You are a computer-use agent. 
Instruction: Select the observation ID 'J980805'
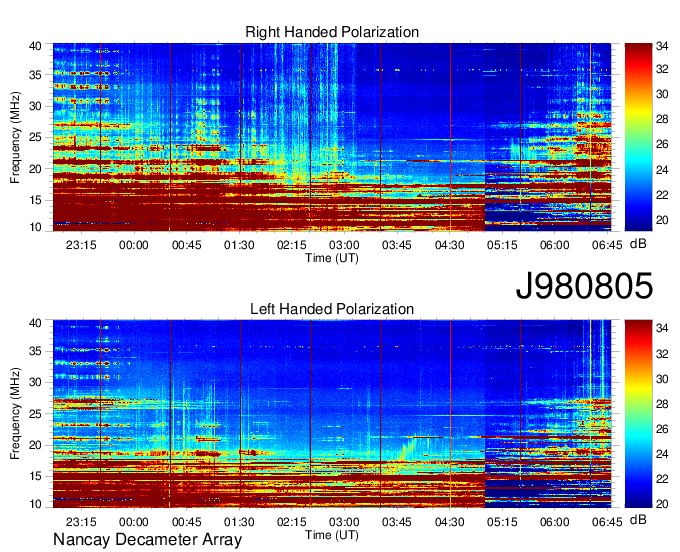584,286
